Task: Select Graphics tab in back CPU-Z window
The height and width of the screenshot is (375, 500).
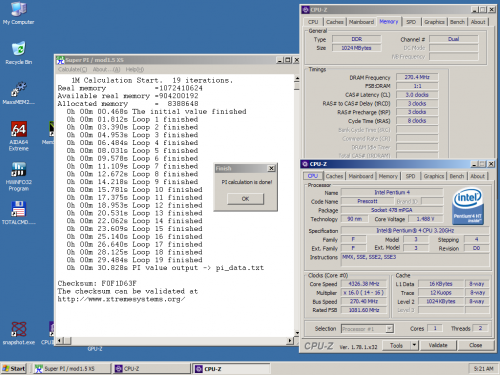Action: (x=434, y=22)
